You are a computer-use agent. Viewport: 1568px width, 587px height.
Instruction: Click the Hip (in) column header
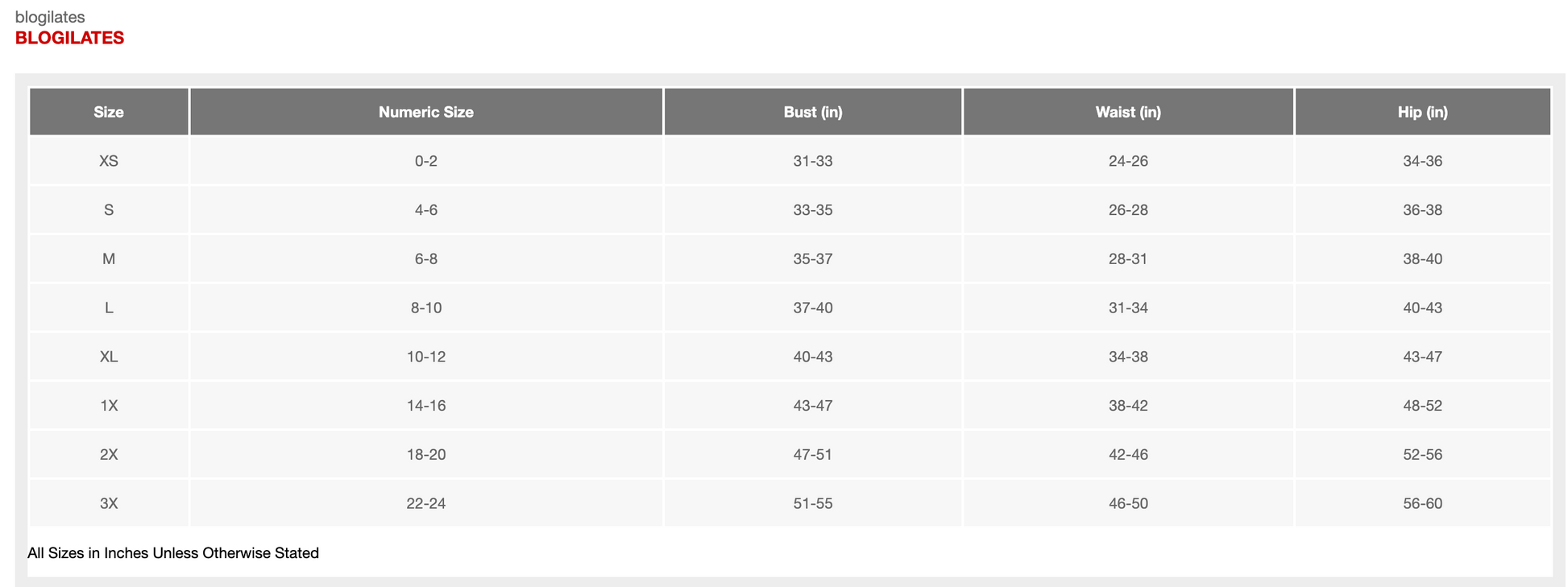click(x=1422, y=112)
